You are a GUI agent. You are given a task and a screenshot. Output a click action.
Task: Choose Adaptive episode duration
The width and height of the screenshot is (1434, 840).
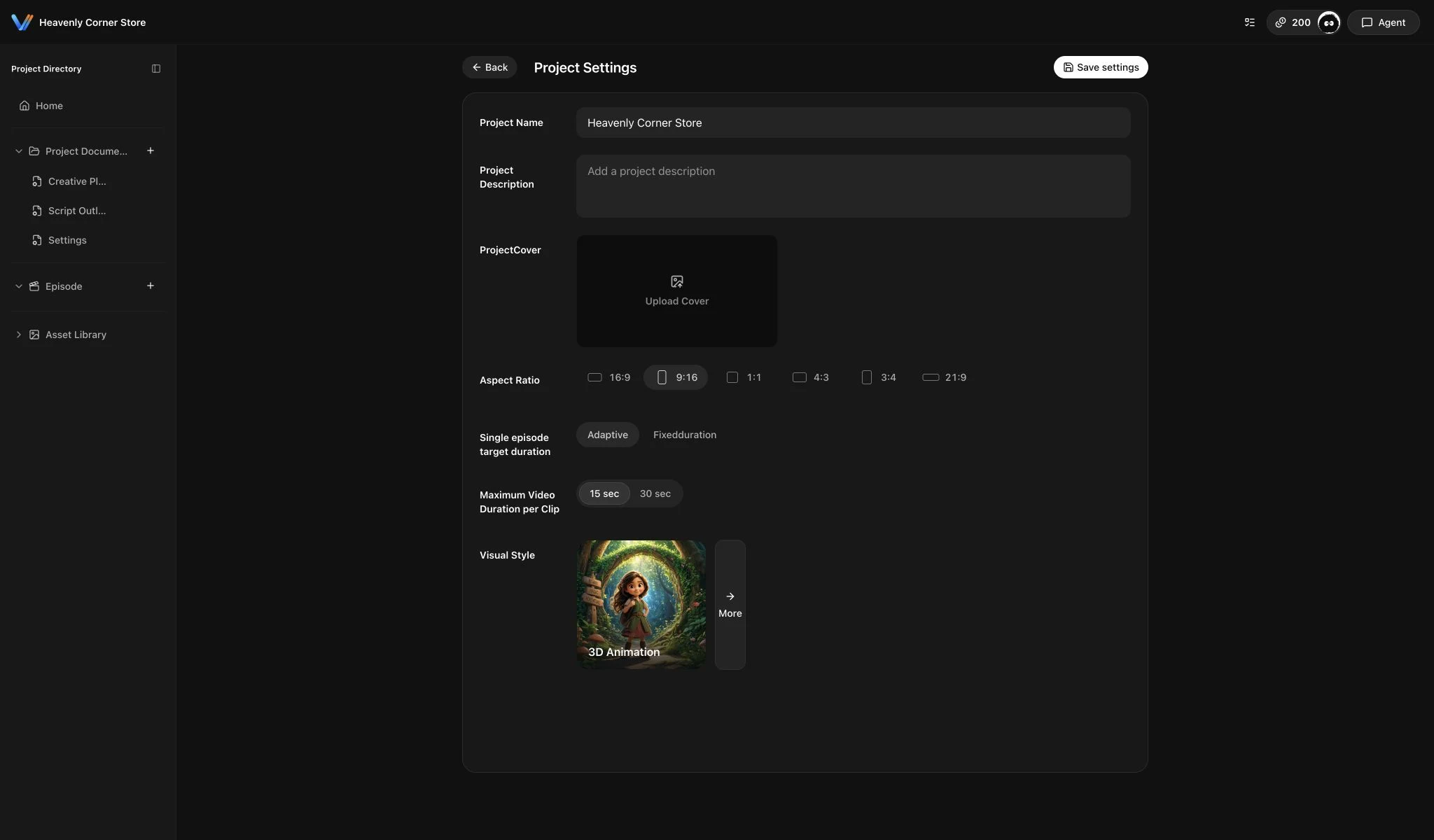tap(608, 435)
